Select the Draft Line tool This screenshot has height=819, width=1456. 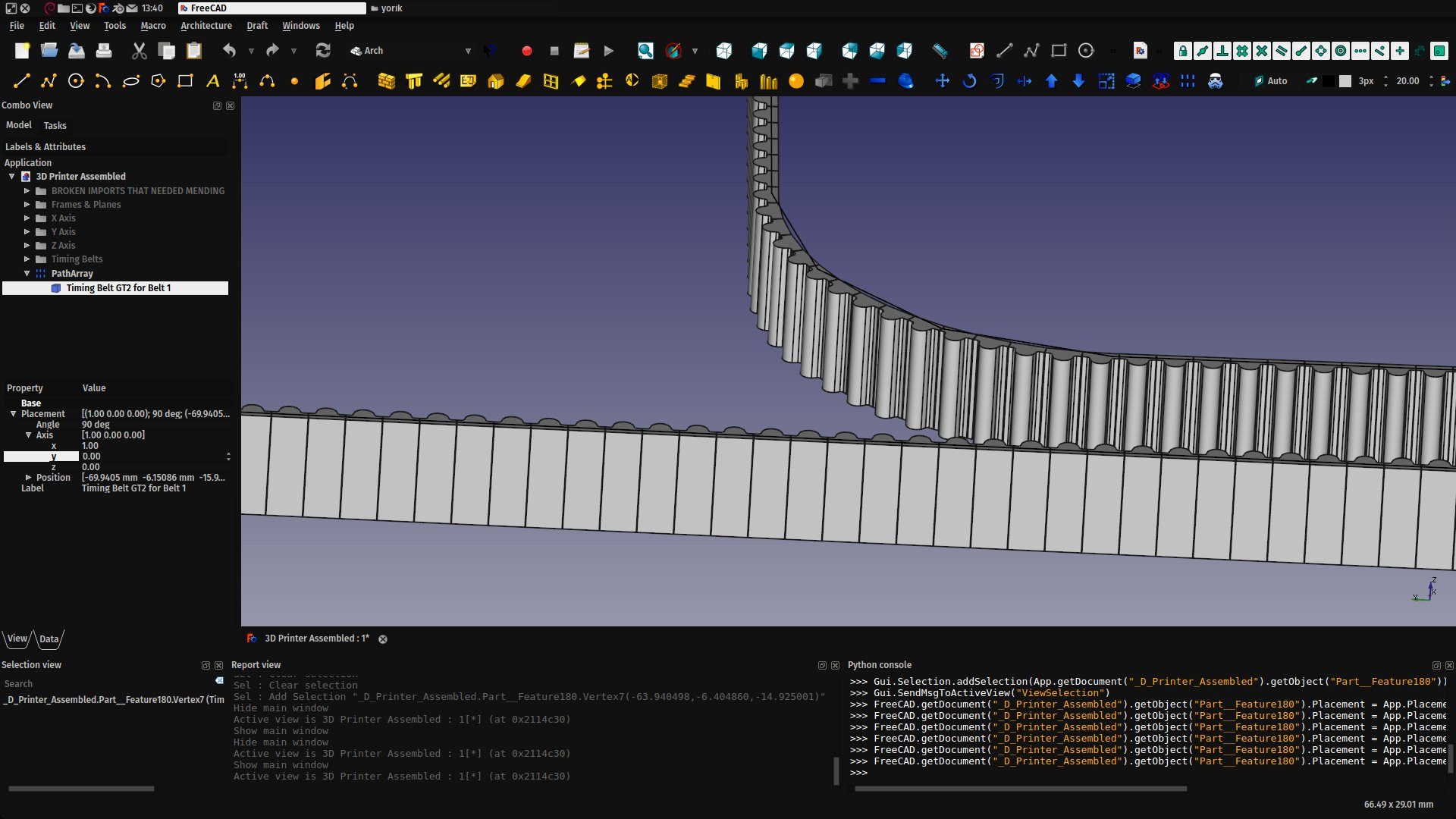pos(21,81)
